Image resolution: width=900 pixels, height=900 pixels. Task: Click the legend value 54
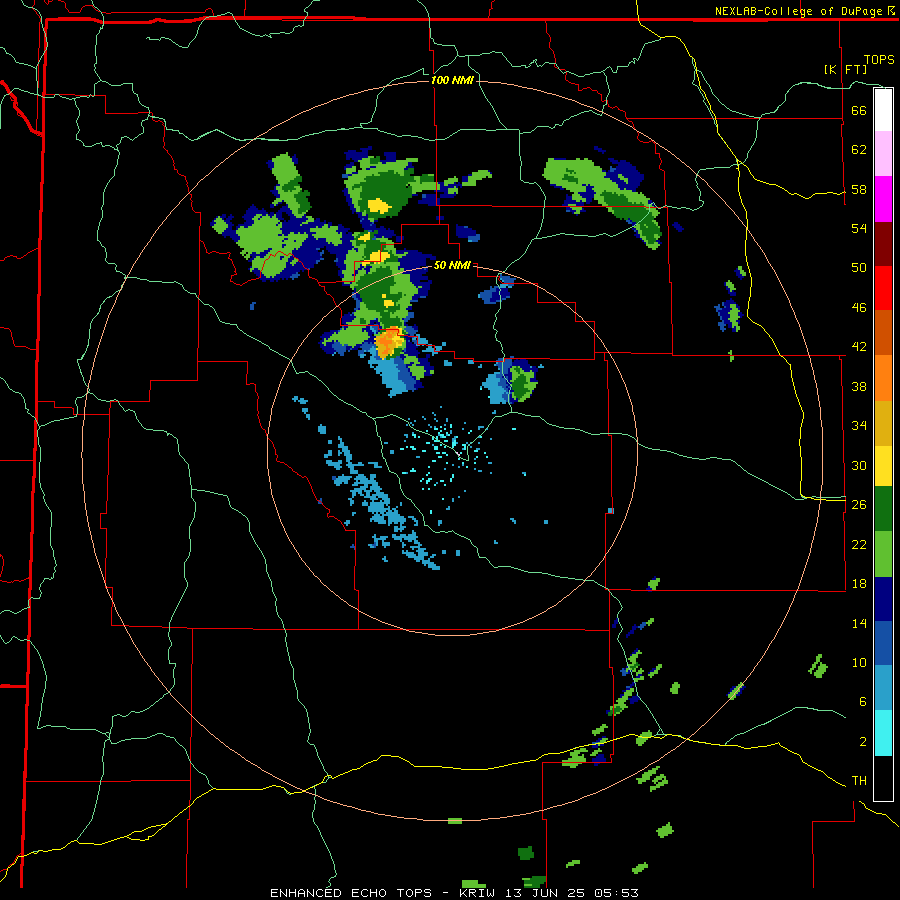click(859, 228)
